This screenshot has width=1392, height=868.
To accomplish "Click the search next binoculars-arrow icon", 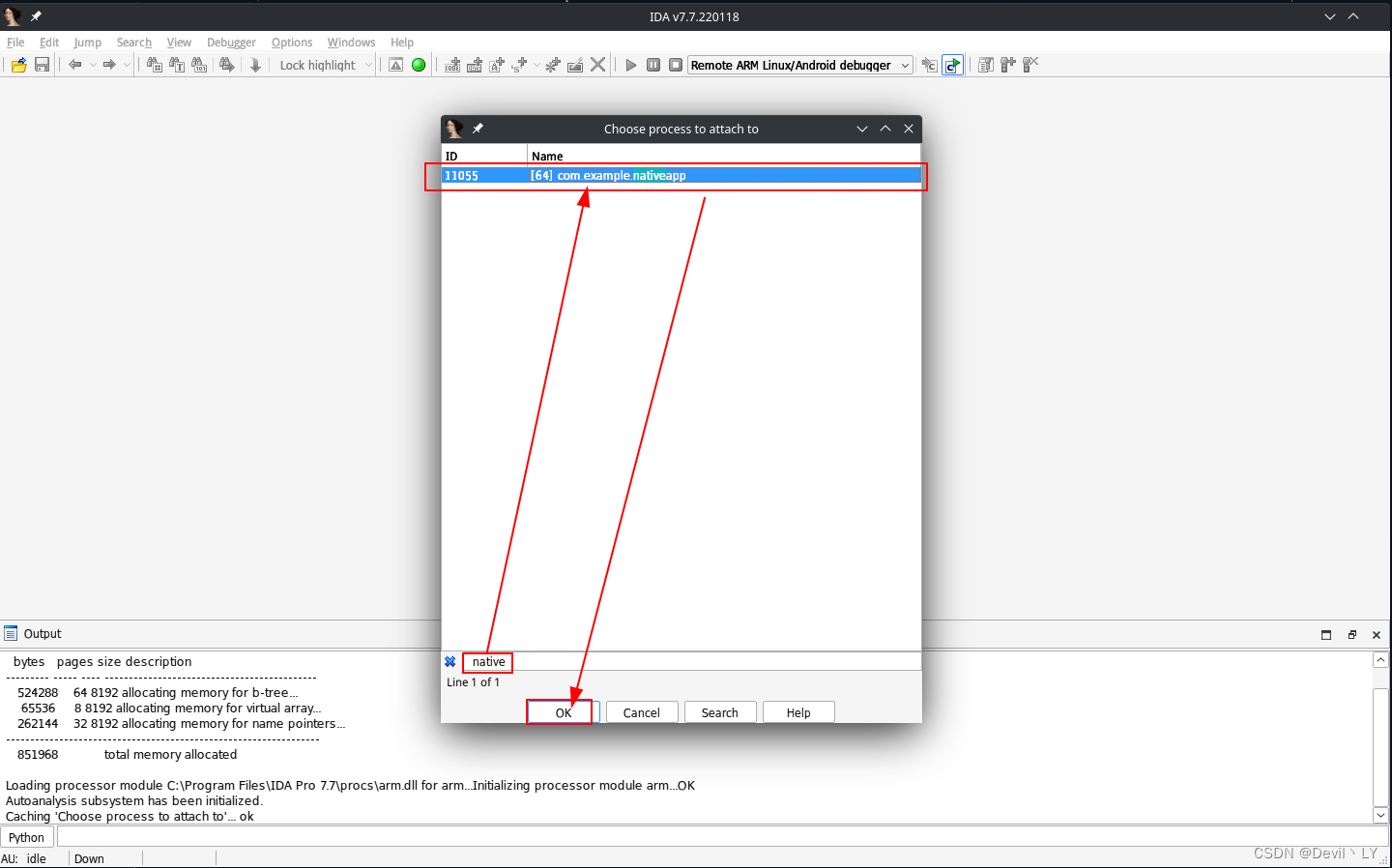I will (227, 65).
